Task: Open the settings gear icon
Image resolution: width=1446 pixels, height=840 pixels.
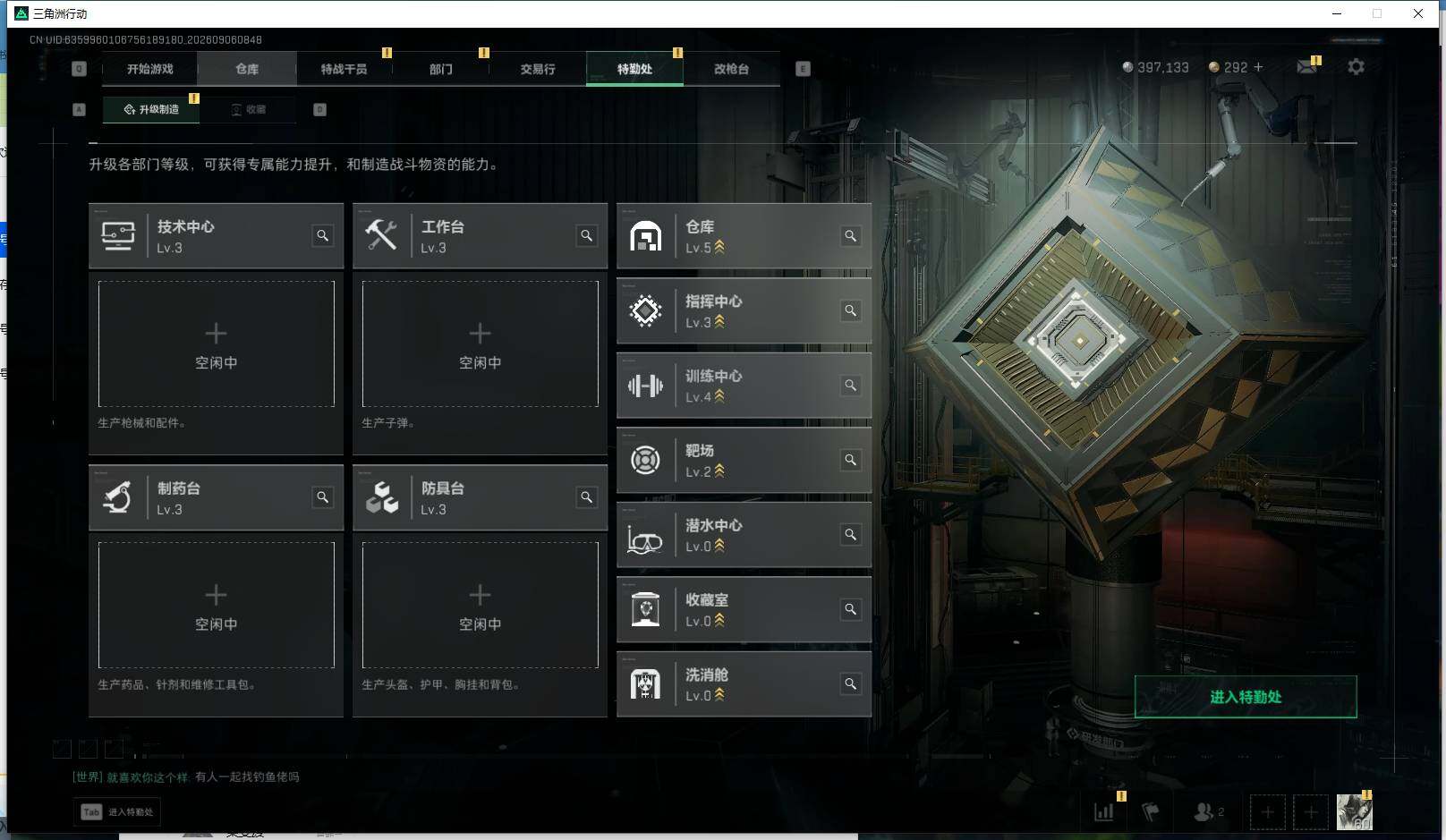Action: [1356, 67]
